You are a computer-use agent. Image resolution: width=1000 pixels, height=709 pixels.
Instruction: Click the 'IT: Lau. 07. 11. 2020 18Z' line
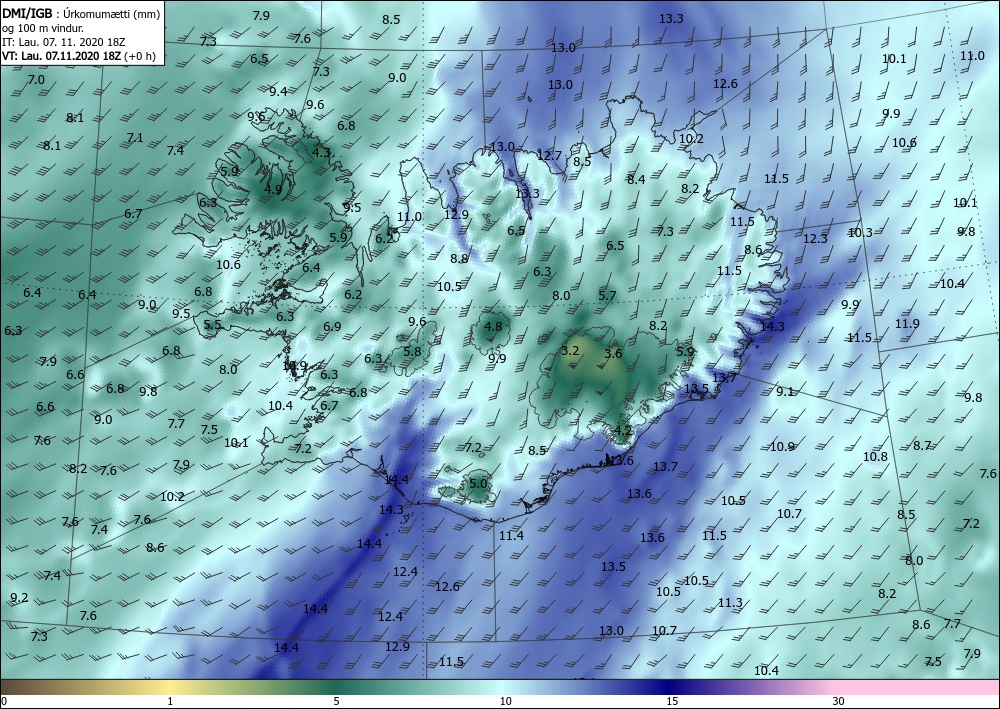click(65, 42)
